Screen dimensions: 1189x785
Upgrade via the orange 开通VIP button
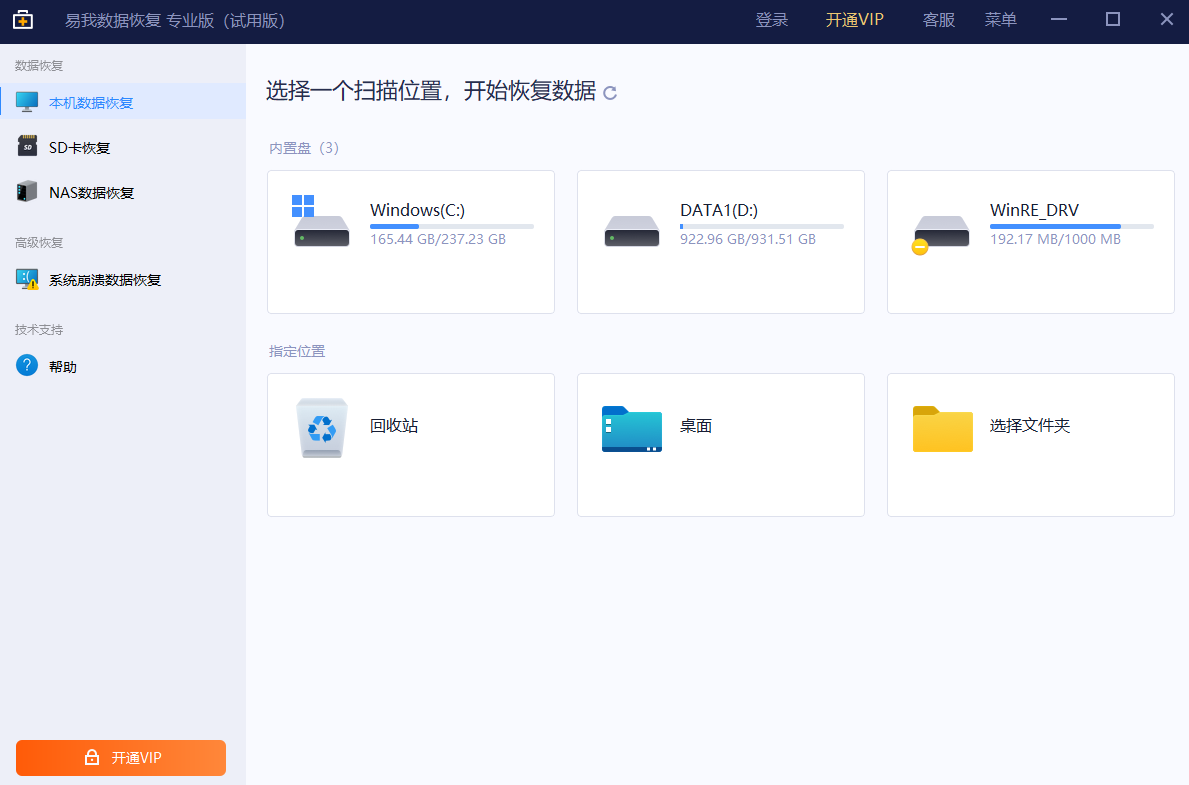pos(120,758)
